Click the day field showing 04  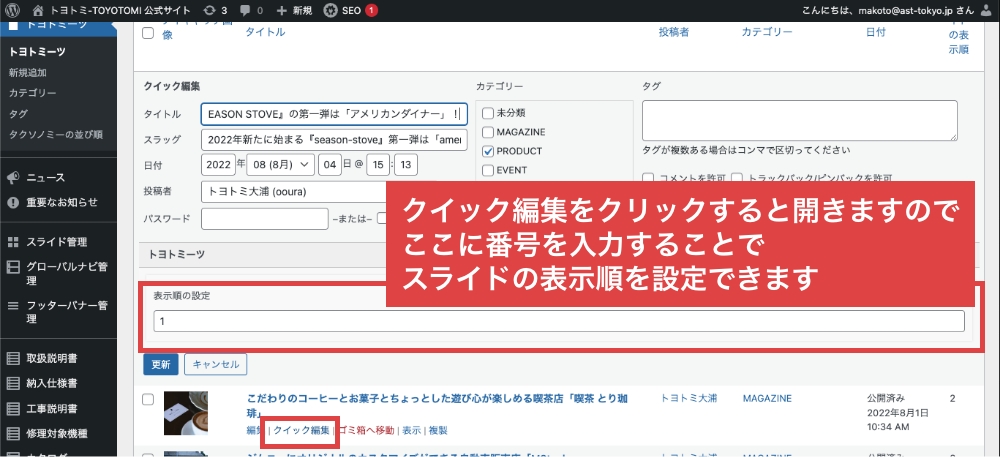[x=330, y=164]
